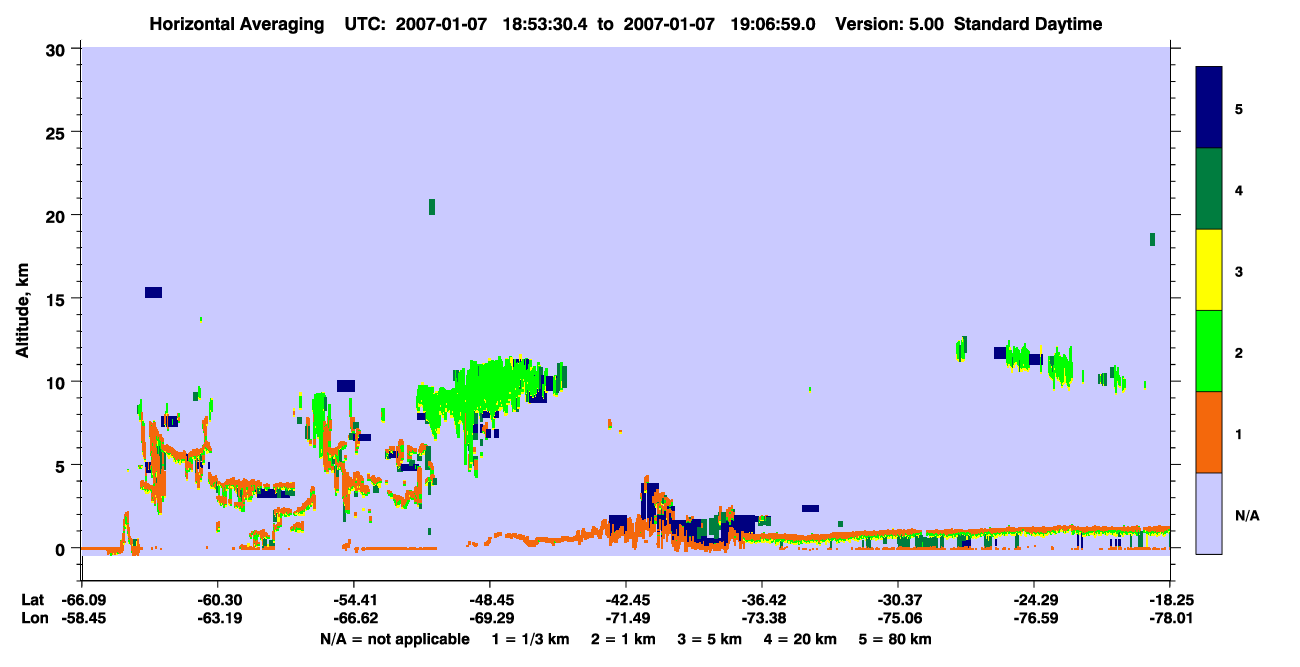Click the 'Altitude, km' axis label

[22, 310]
